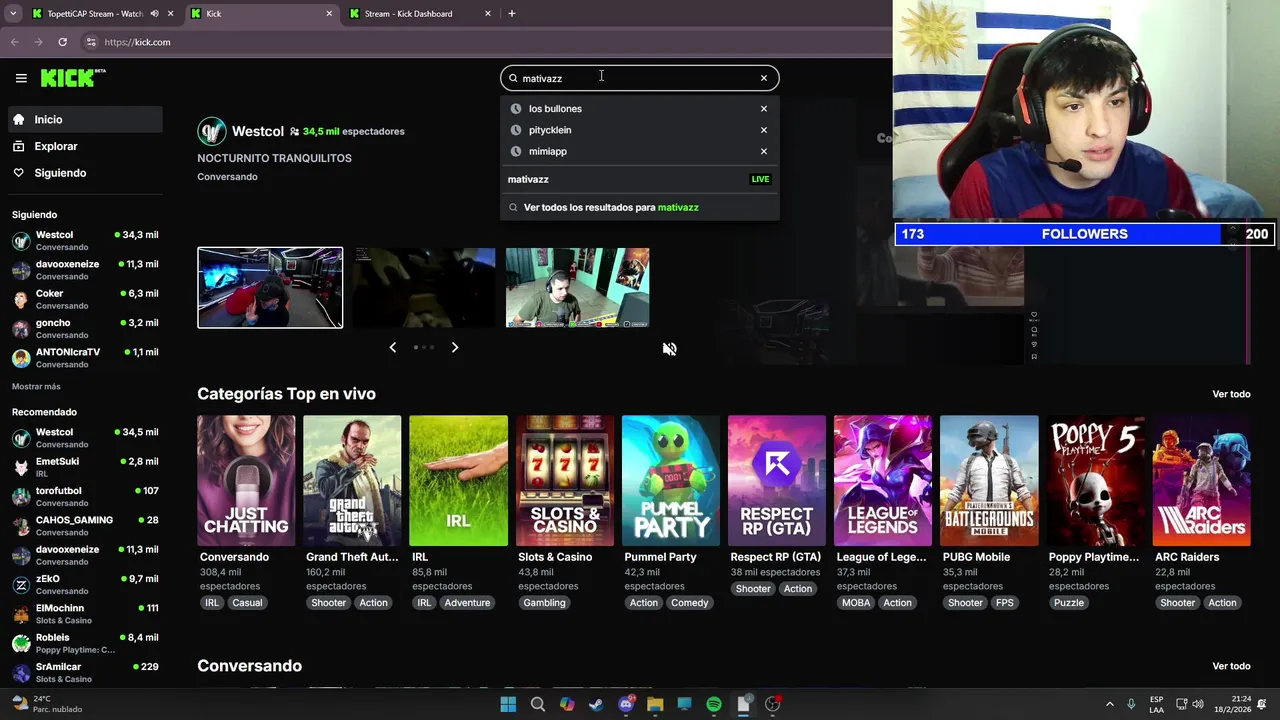1280x720 pixels.
Task: Clear the search field text
Action: pos(764,78)
